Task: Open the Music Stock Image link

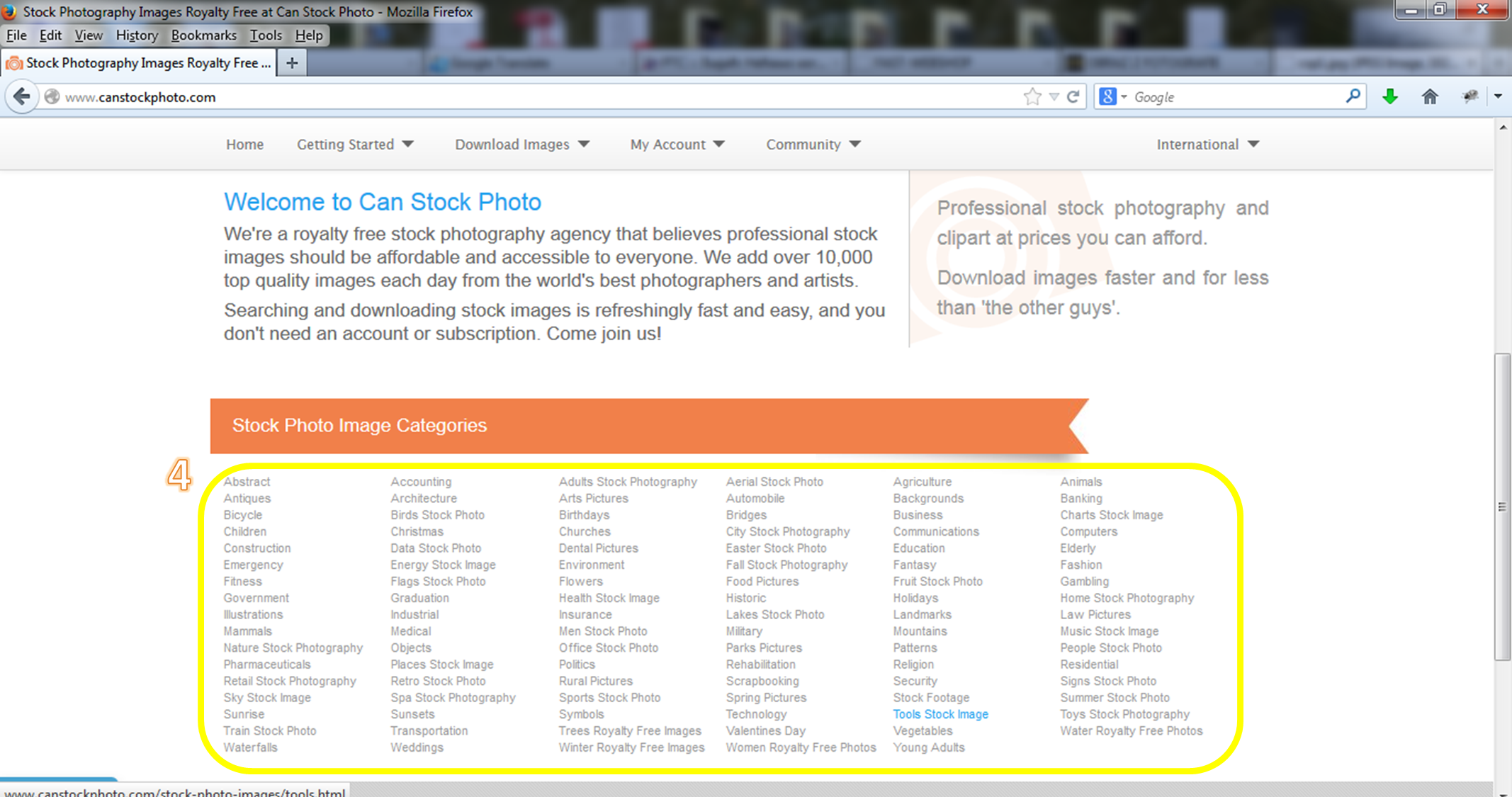Action: pos(1110,631)
